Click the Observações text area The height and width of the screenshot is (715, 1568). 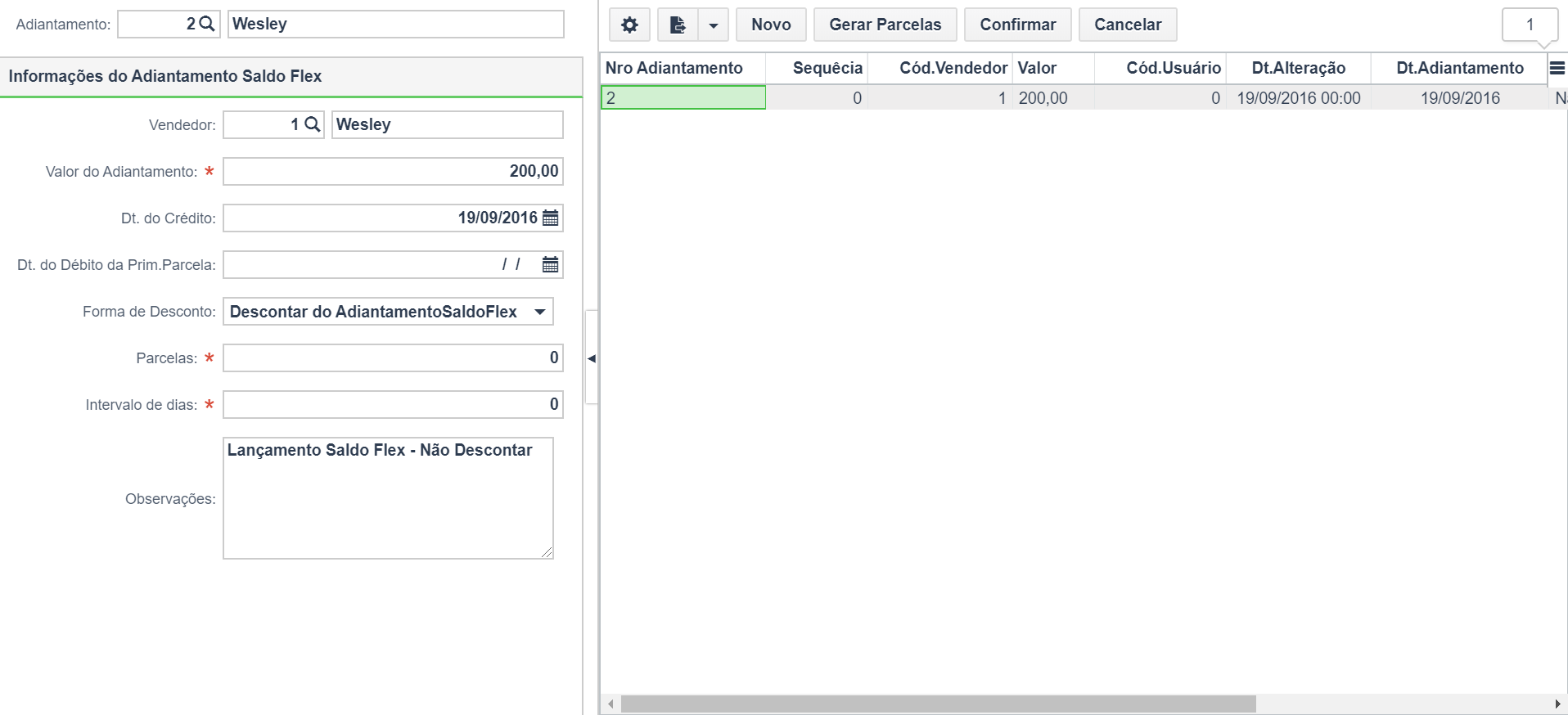[388, 498]
